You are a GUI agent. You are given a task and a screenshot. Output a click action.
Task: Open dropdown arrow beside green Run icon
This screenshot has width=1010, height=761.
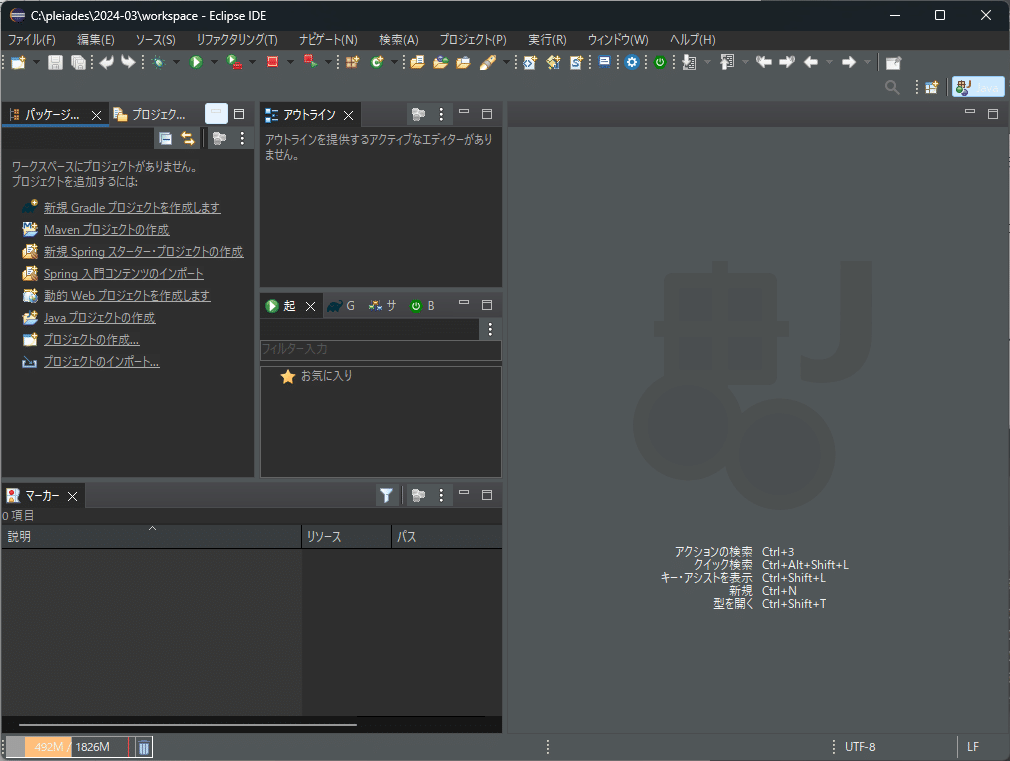click(x=213, y=63)
